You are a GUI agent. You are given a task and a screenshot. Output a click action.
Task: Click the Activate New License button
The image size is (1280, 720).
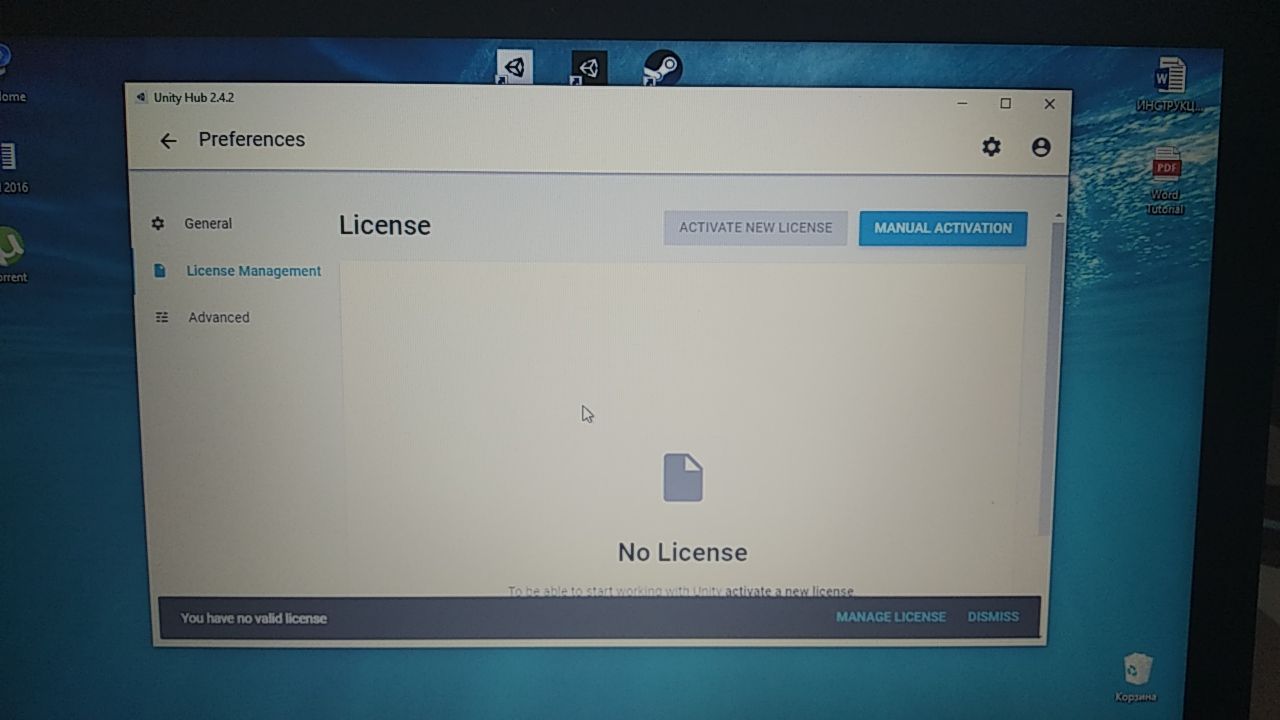(x=756, y=228)
